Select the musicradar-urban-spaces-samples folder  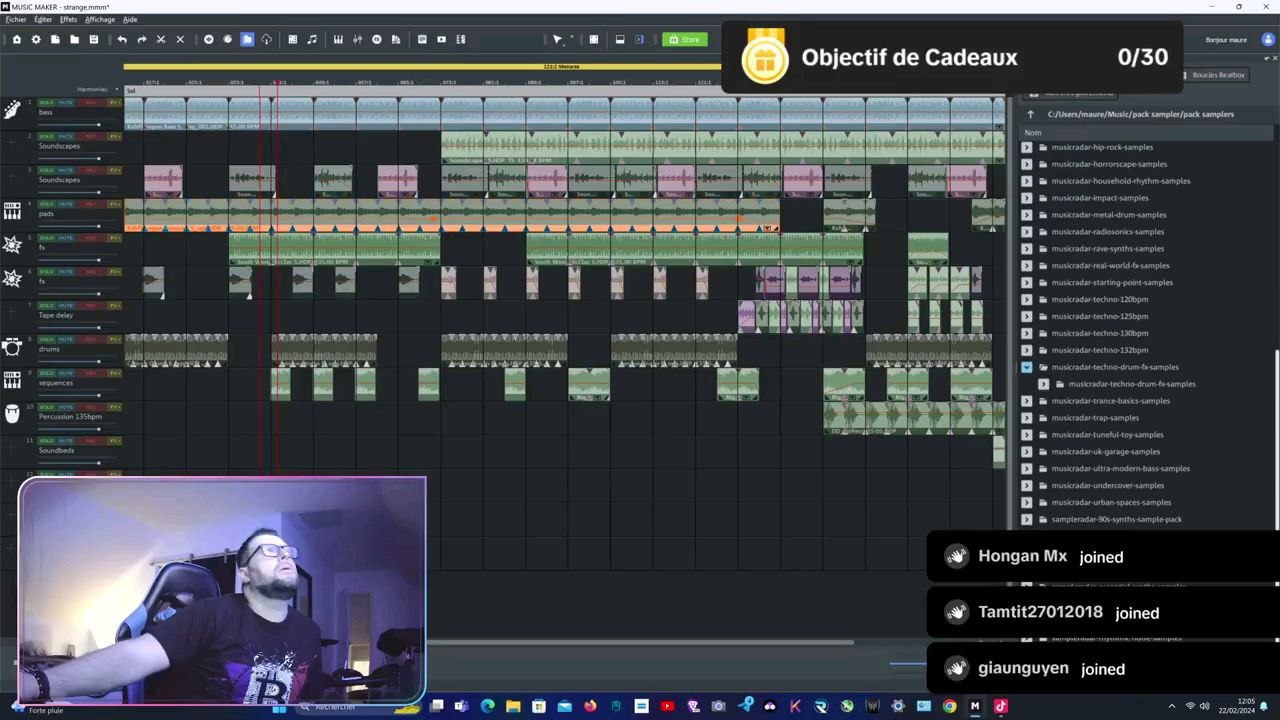[x=1111, y=503]
